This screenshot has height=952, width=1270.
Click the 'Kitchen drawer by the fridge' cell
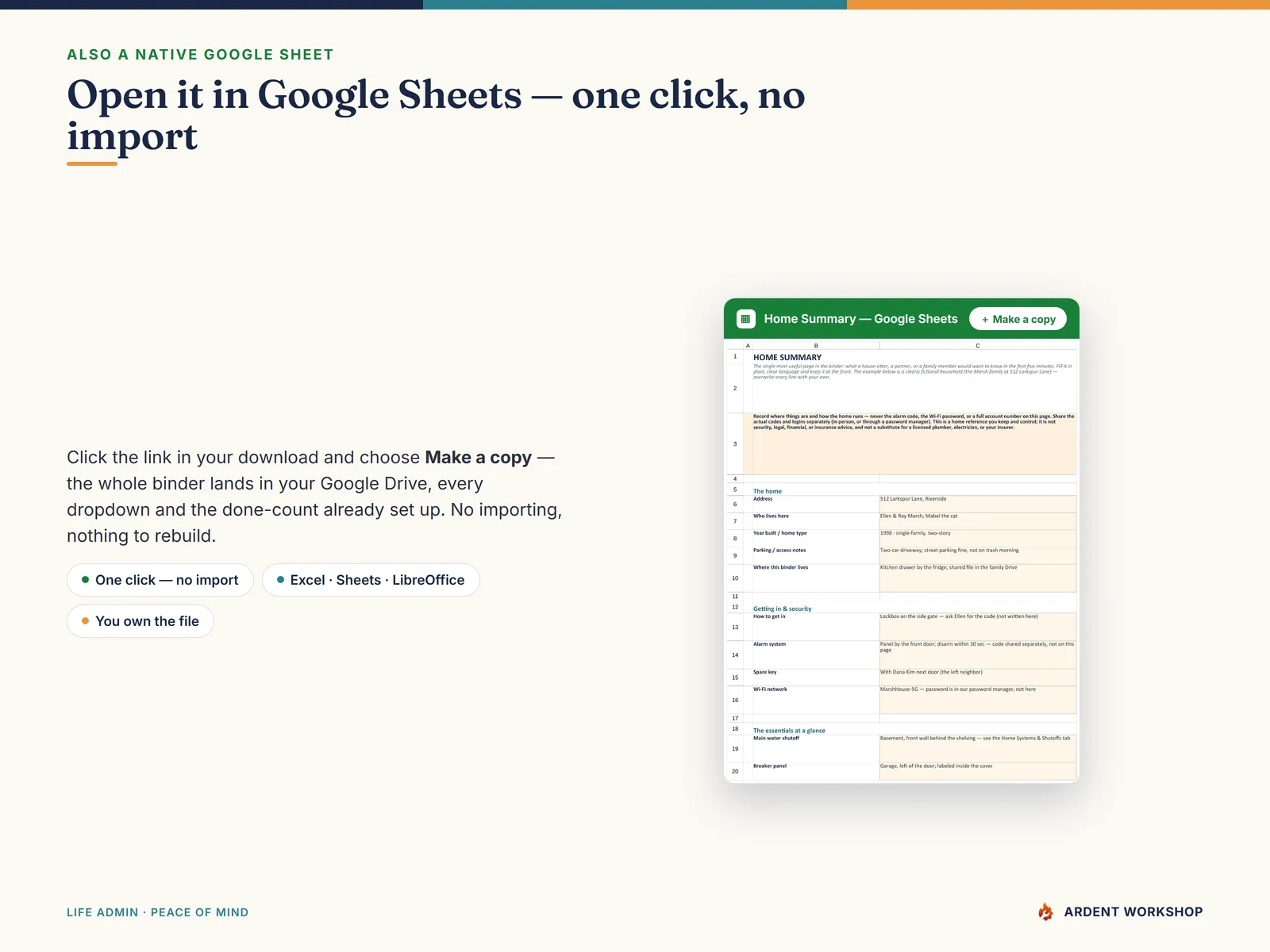point(978,578)
